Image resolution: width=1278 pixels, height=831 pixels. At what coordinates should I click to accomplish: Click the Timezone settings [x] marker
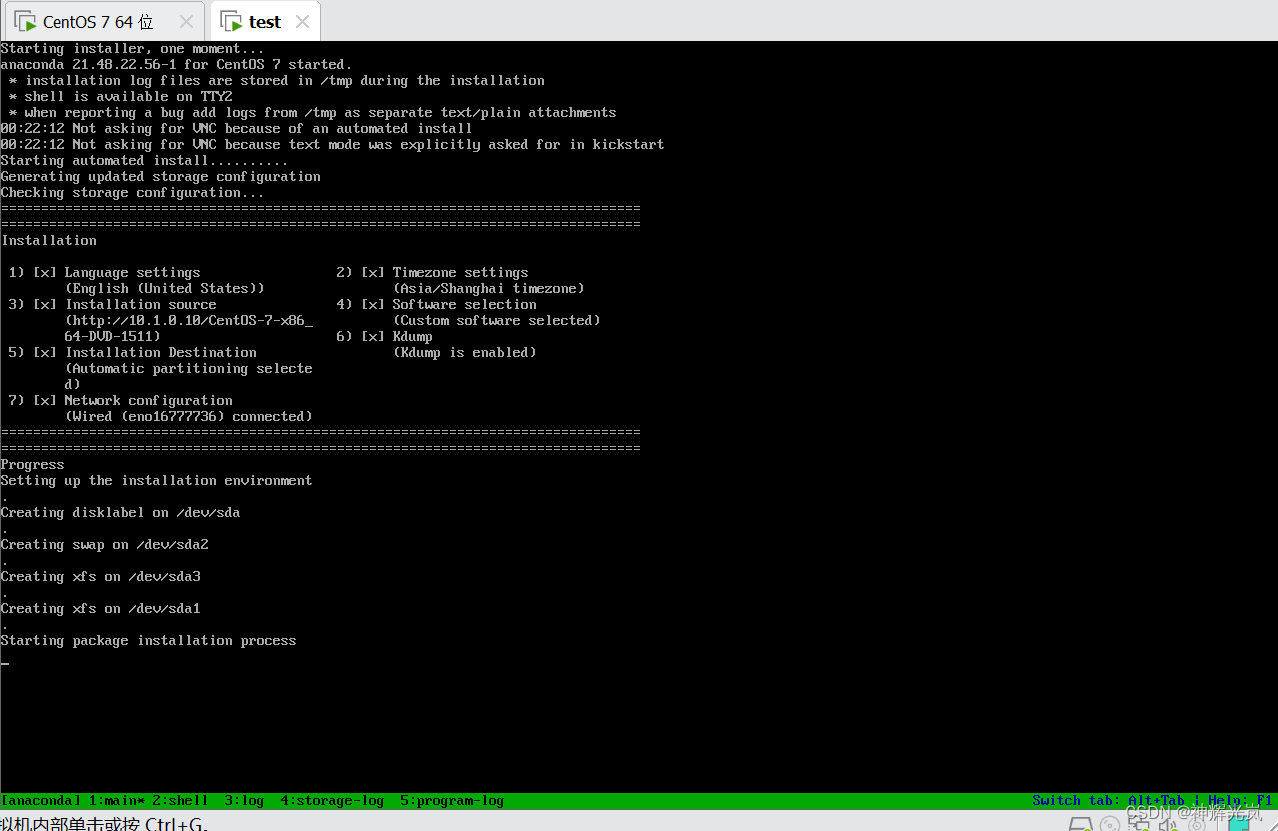(373, 272)
